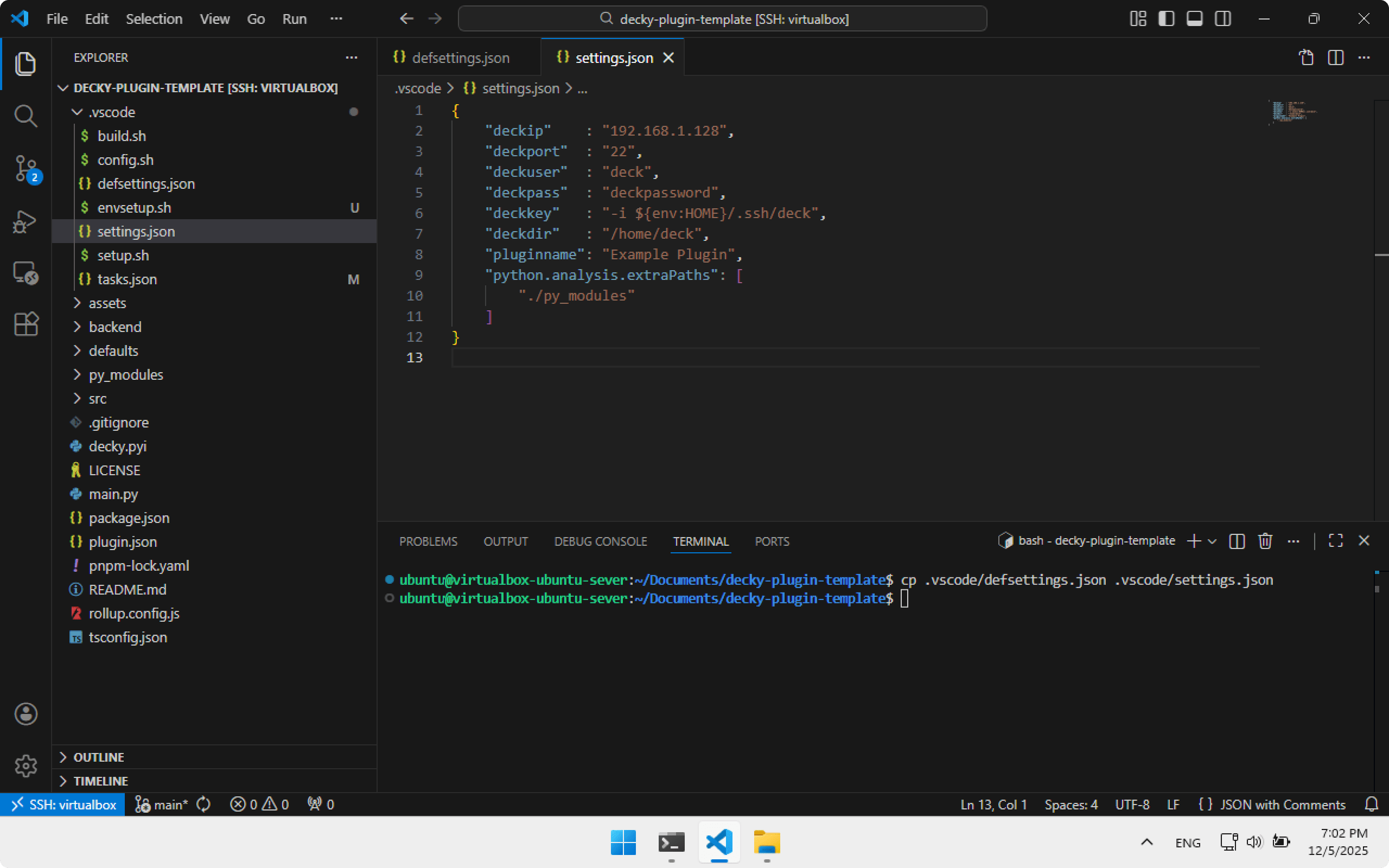Kill terminal with the trash icon
1389x868 pixels.
1265,541
